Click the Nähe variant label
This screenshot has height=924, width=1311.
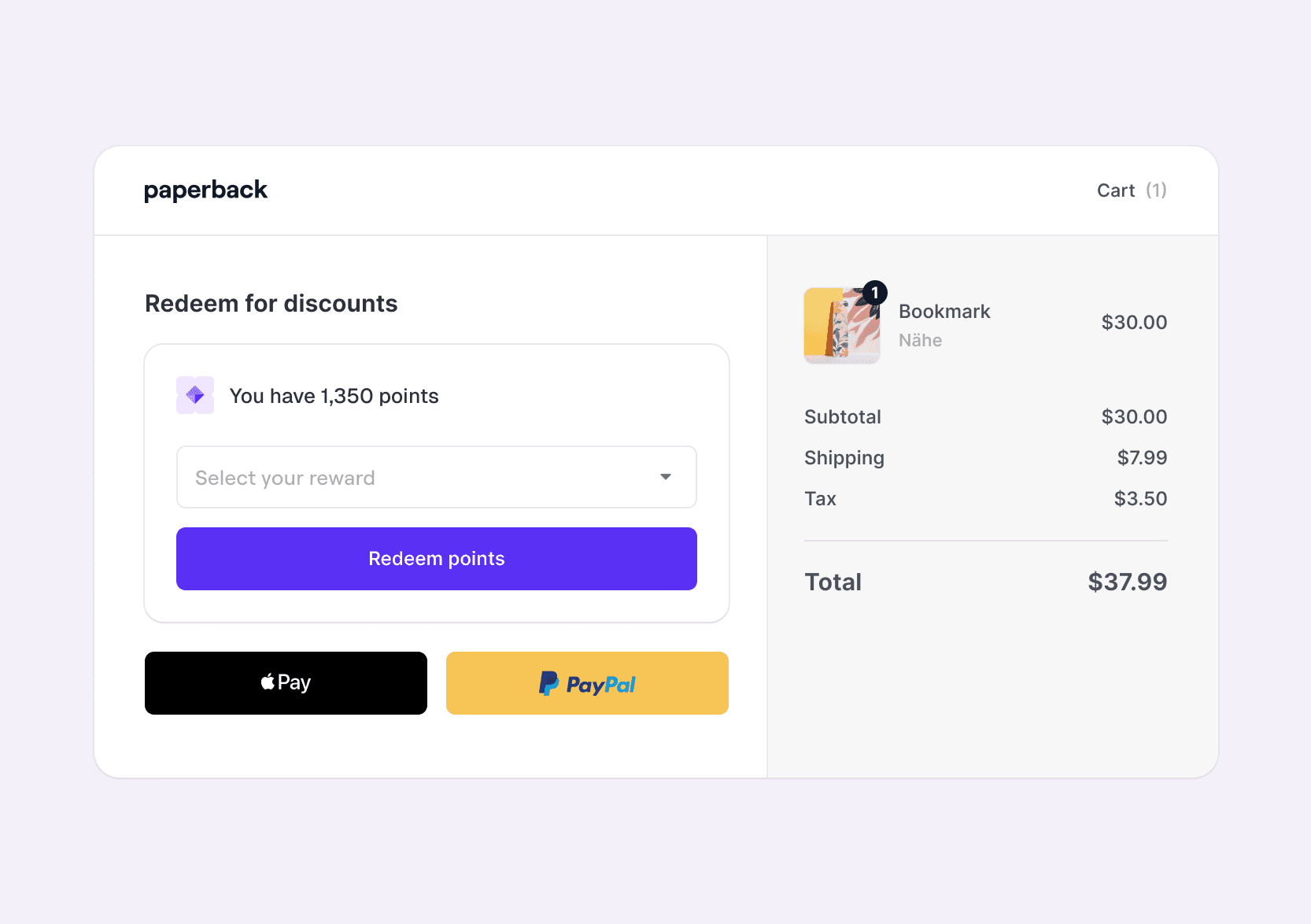click(920, 340)
